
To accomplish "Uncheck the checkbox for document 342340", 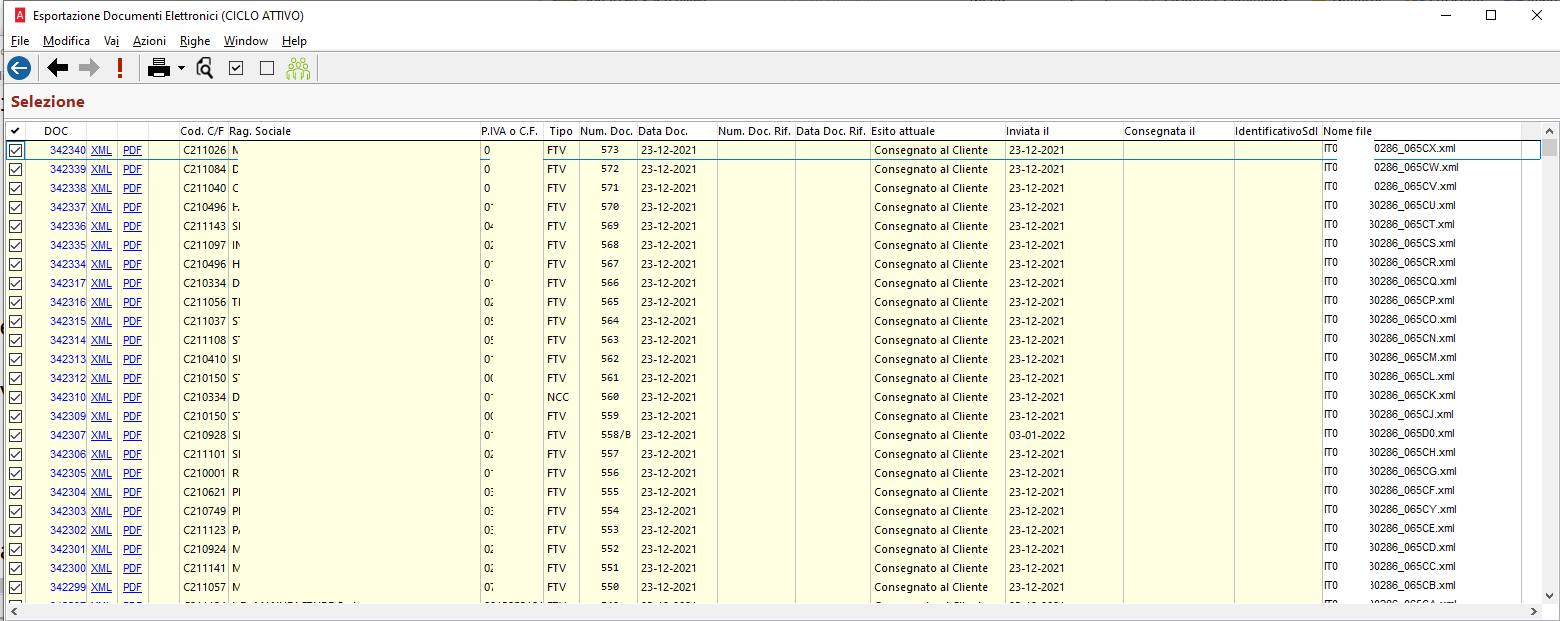I will [16, 150].
